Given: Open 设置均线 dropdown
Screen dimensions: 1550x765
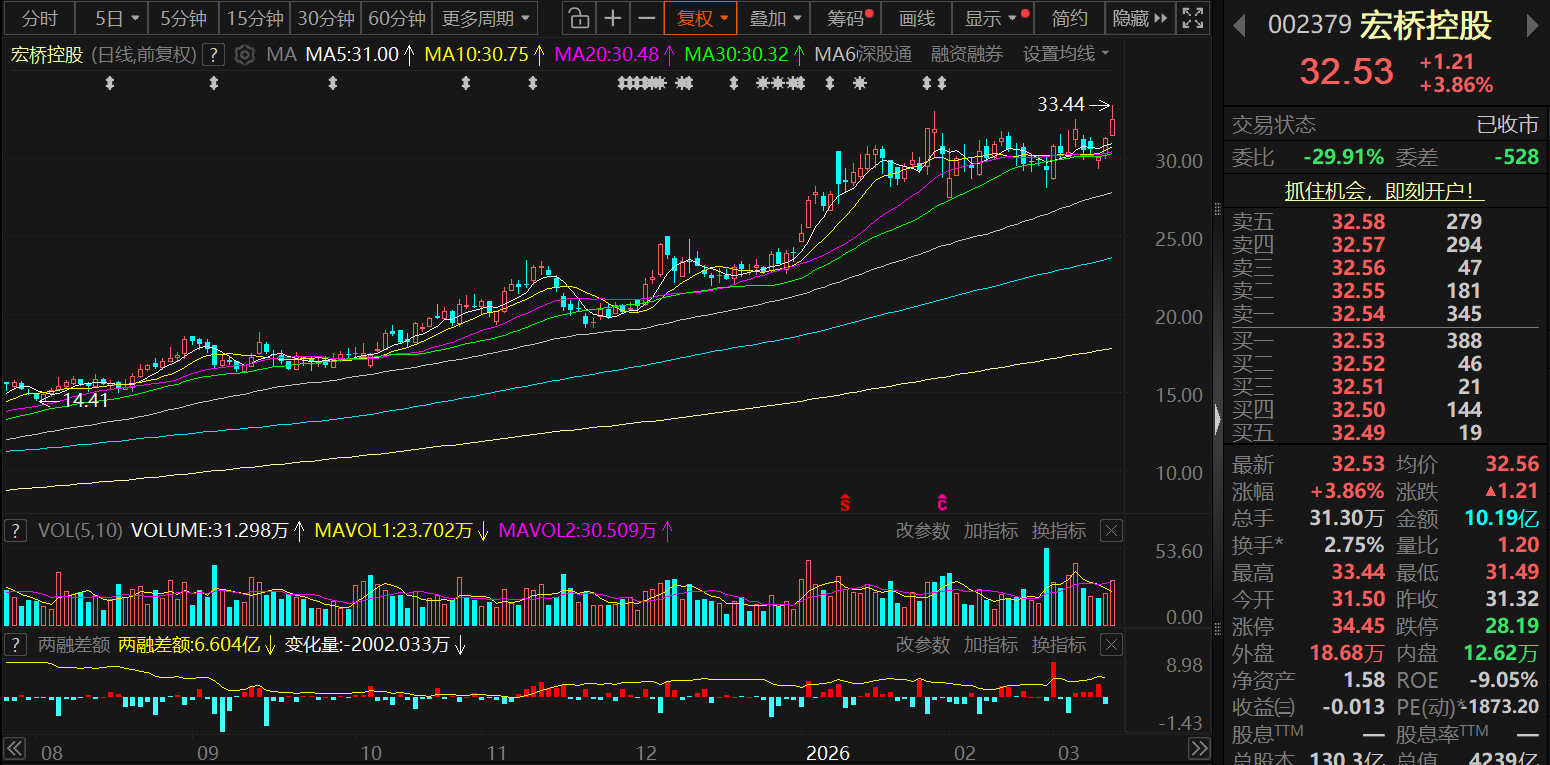Looking at the screenshot, I should tap(1066, 55).
